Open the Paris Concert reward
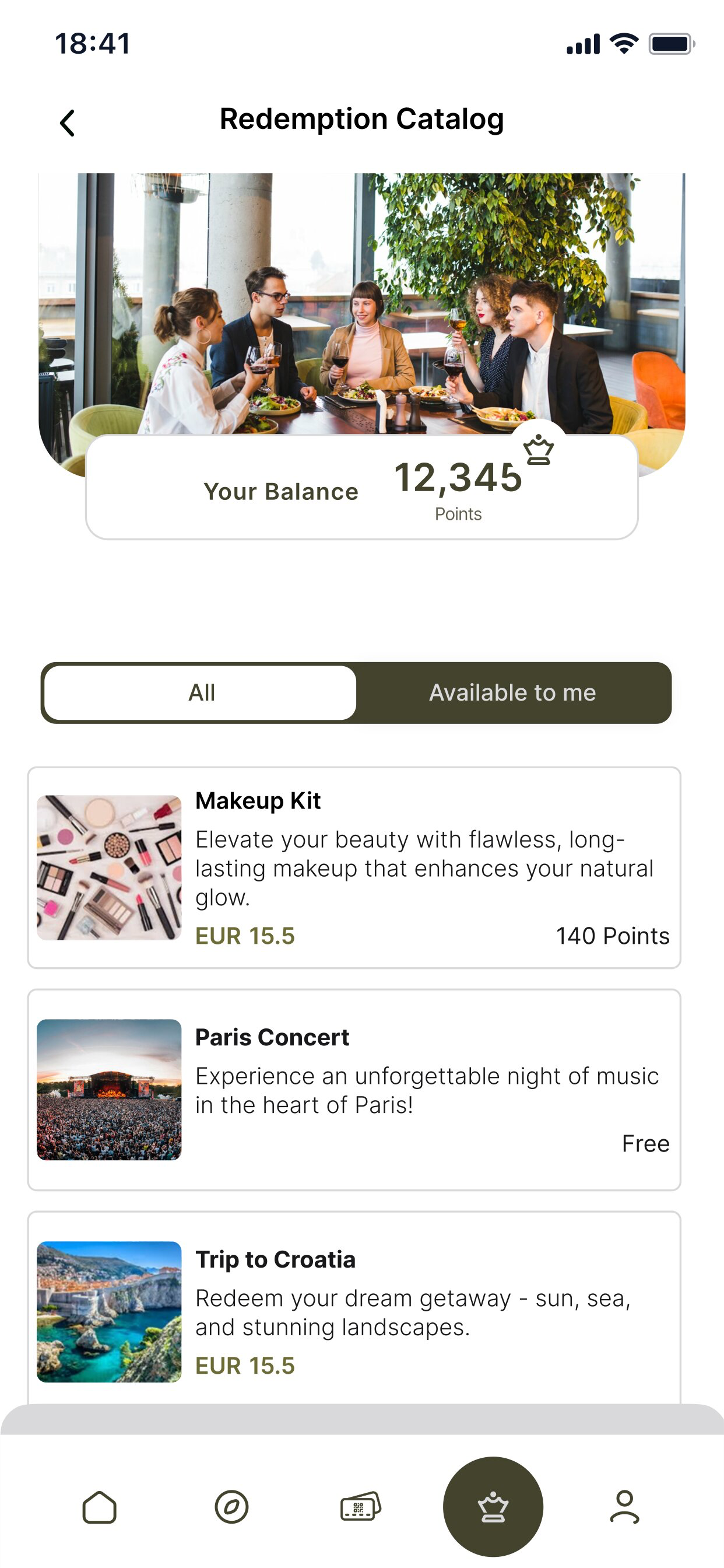Image resolution: width=724 pixels, height=1568 pixels. click(x=354, y=1090)
